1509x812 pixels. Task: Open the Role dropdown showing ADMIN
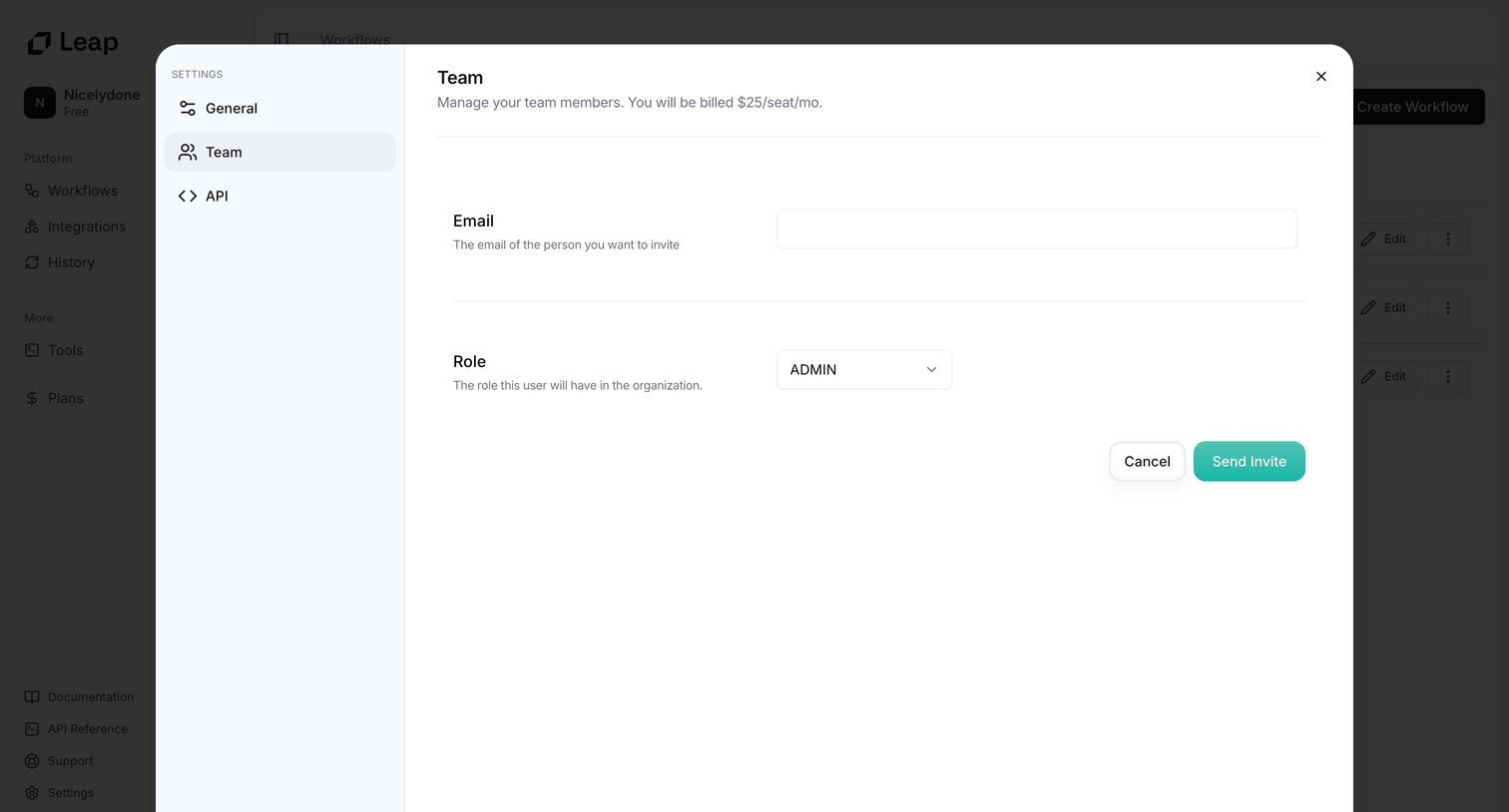click(864, 370)
